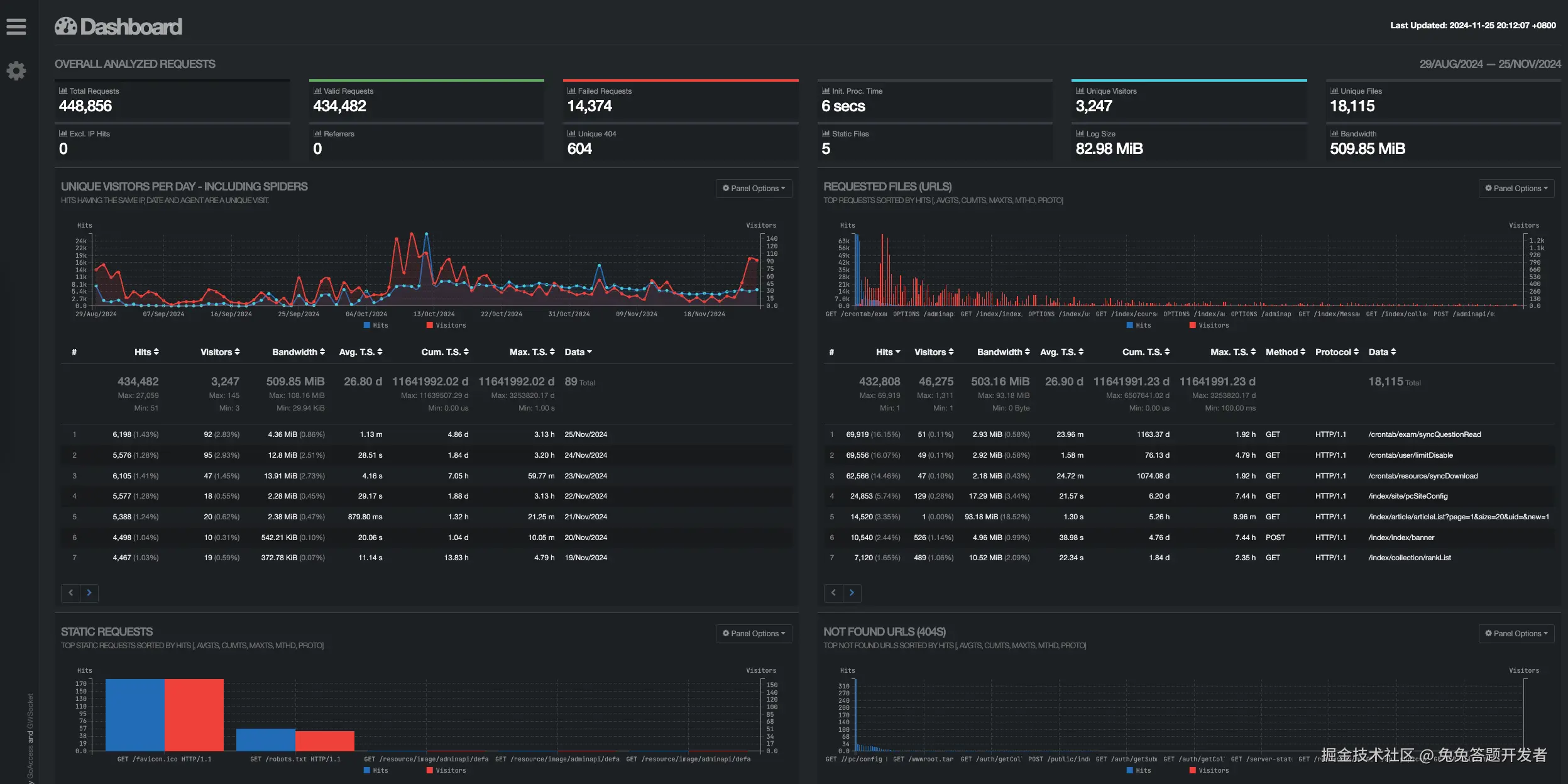1568x784 pixels.
Task: Click previous page arrow in Requested Files
Action: click(x=833, y=593)
